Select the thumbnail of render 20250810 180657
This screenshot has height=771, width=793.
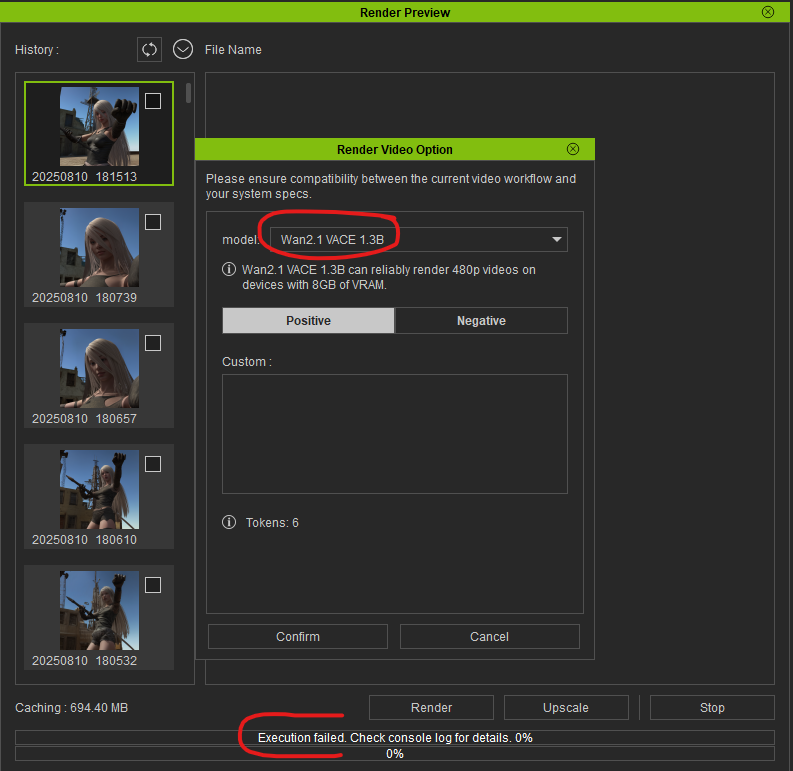tap(99, 368)
